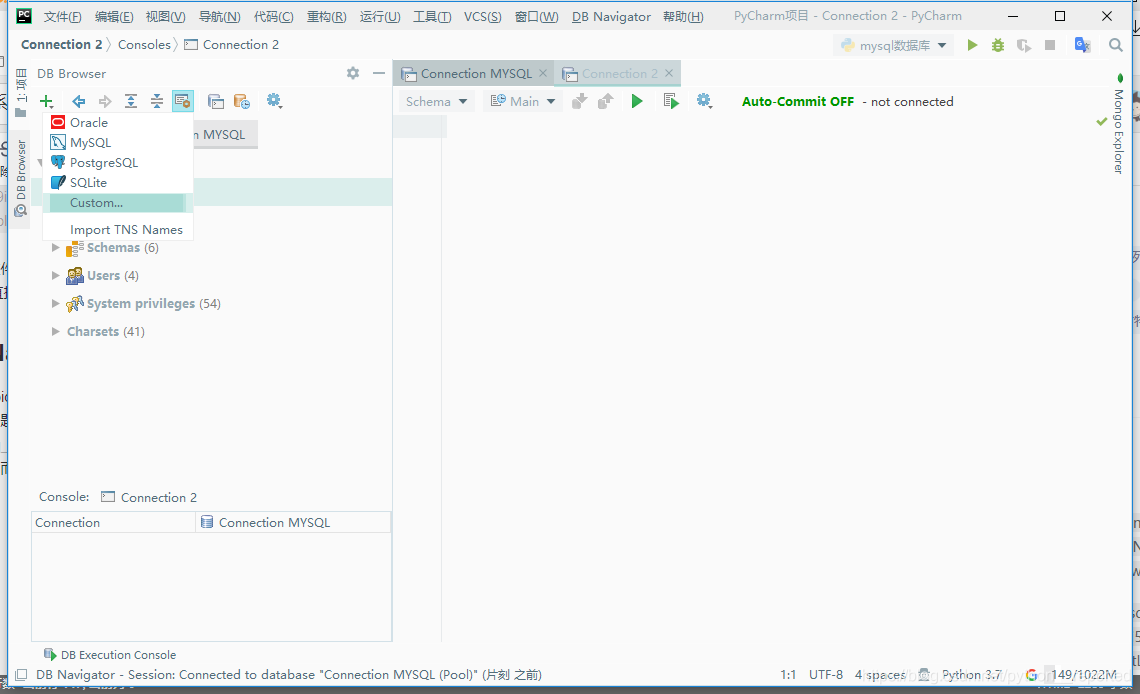
Task: Open DB Browser toolbar blue gear settings
Action: (274, 101)
